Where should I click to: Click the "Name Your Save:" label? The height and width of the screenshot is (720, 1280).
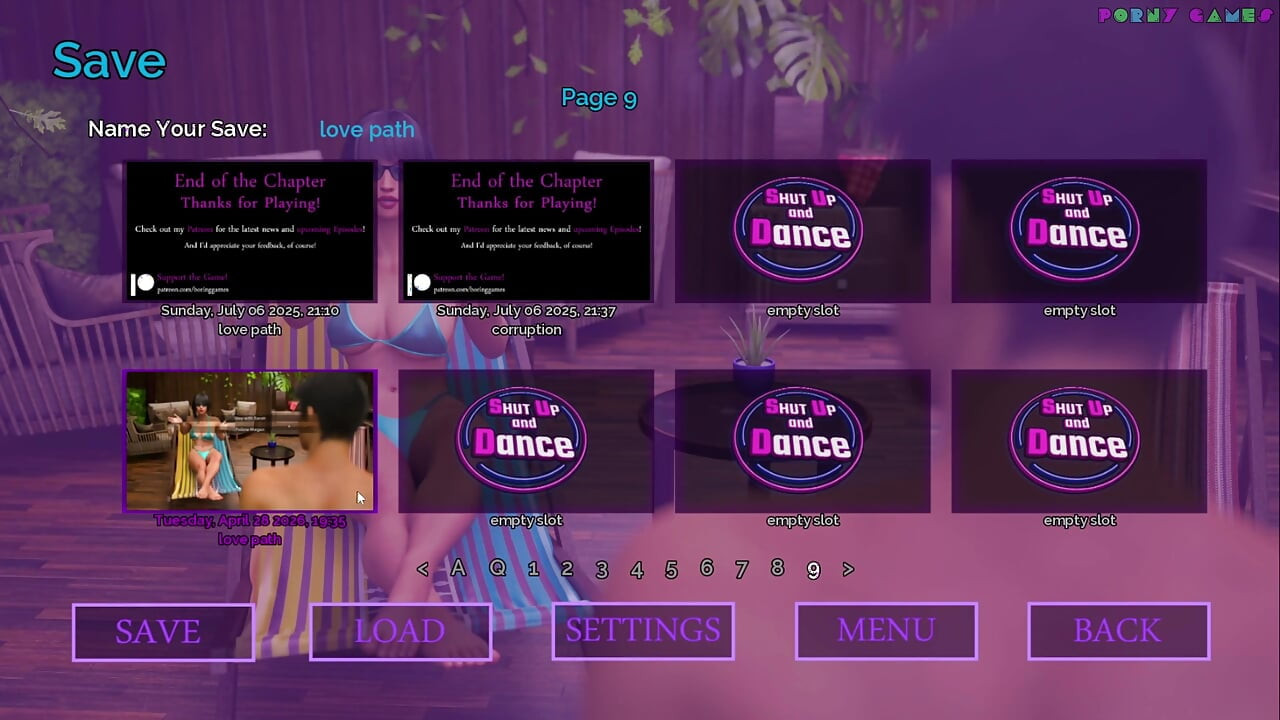point(178,129)
